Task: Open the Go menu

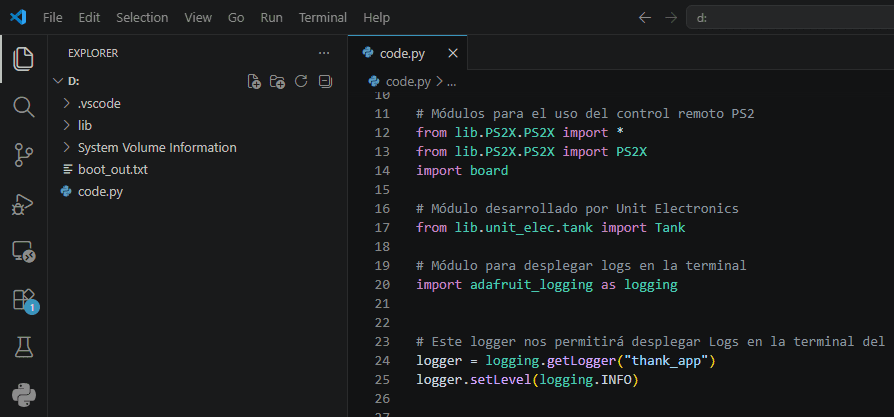Action: tap(236, 18)
